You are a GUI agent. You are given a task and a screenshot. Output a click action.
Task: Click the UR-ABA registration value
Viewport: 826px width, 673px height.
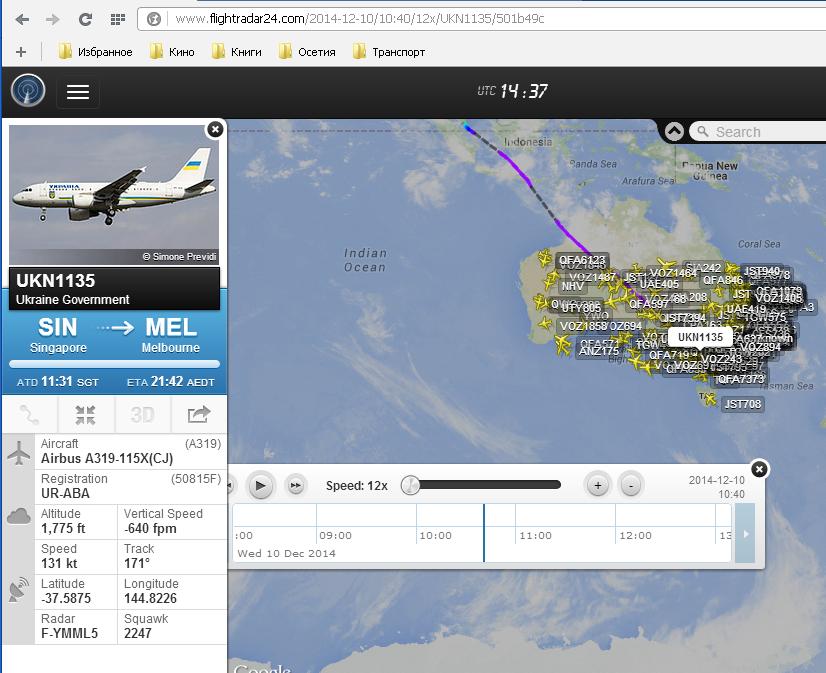pyautogui.click(x=65, y=493)
